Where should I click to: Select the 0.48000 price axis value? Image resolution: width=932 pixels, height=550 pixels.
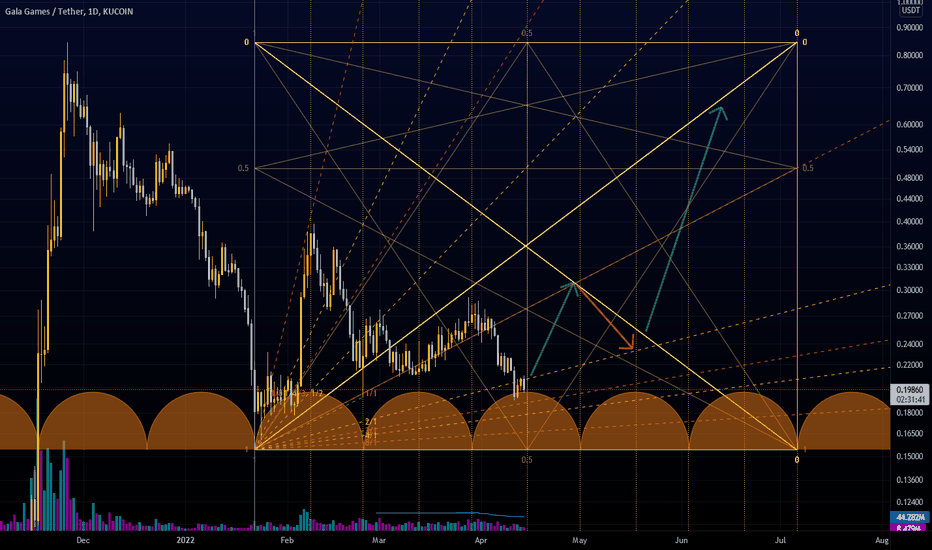[x=909, y=178]
